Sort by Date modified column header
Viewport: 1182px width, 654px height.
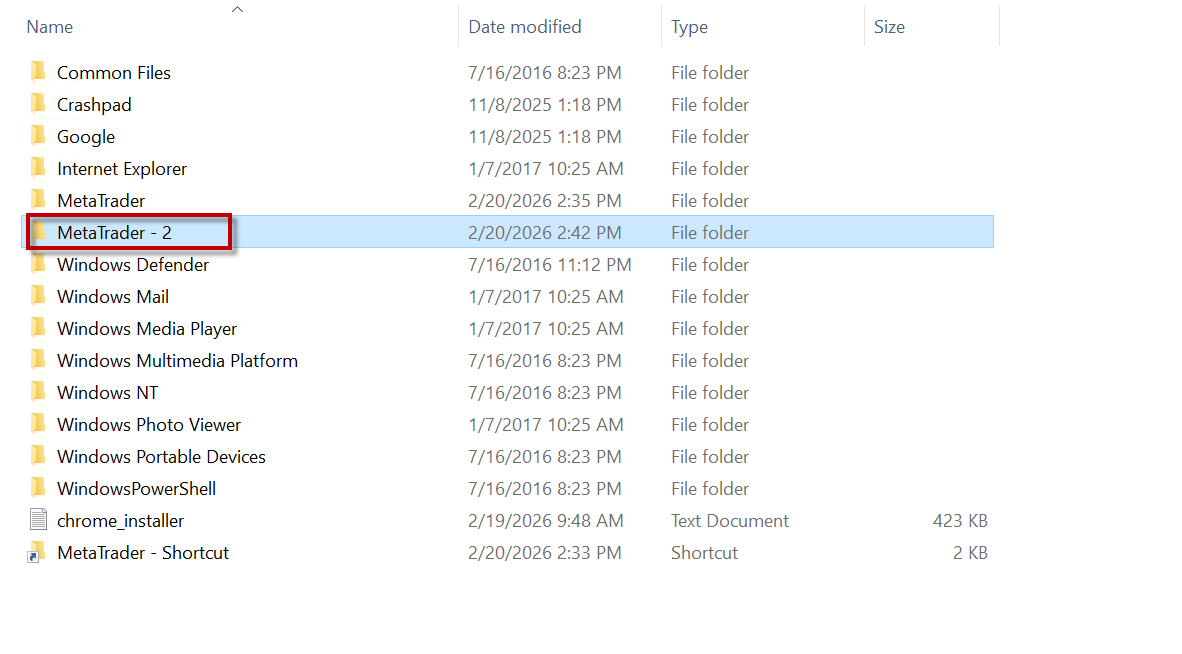click(524, 27)
